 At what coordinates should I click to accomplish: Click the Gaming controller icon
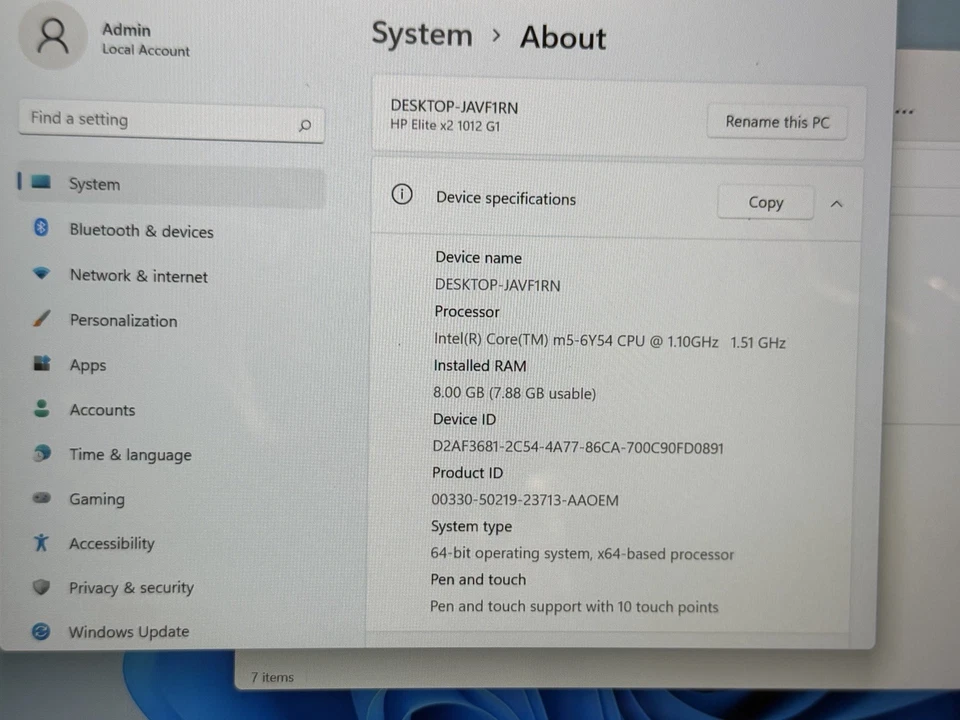point(41,498)
